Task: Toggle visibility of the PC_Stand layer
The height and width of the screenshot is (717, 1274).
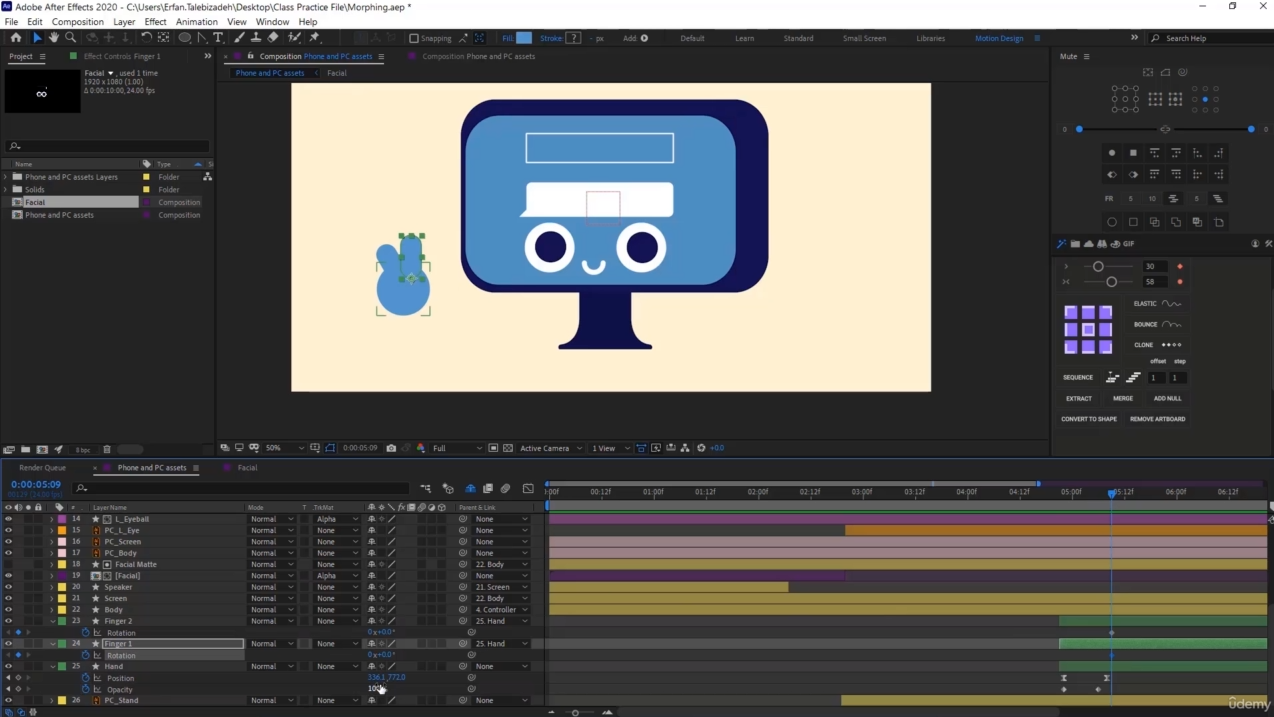Action: [x=8, y=700]
